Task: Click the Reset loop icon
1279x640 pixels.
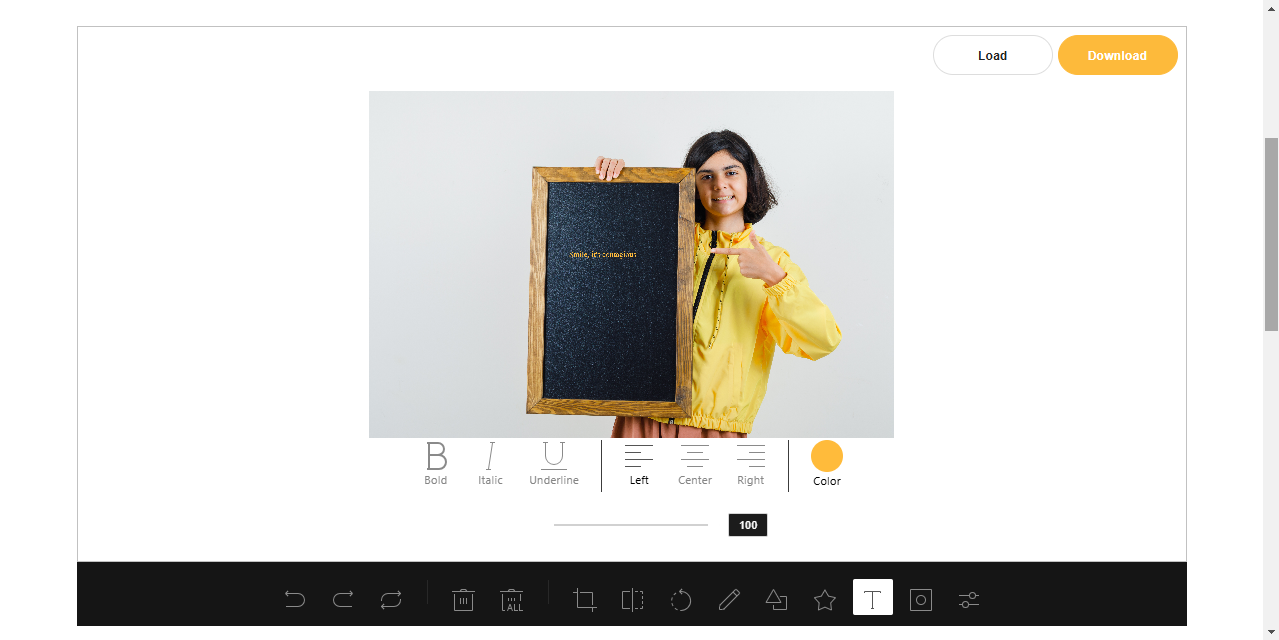Action: 391,599
